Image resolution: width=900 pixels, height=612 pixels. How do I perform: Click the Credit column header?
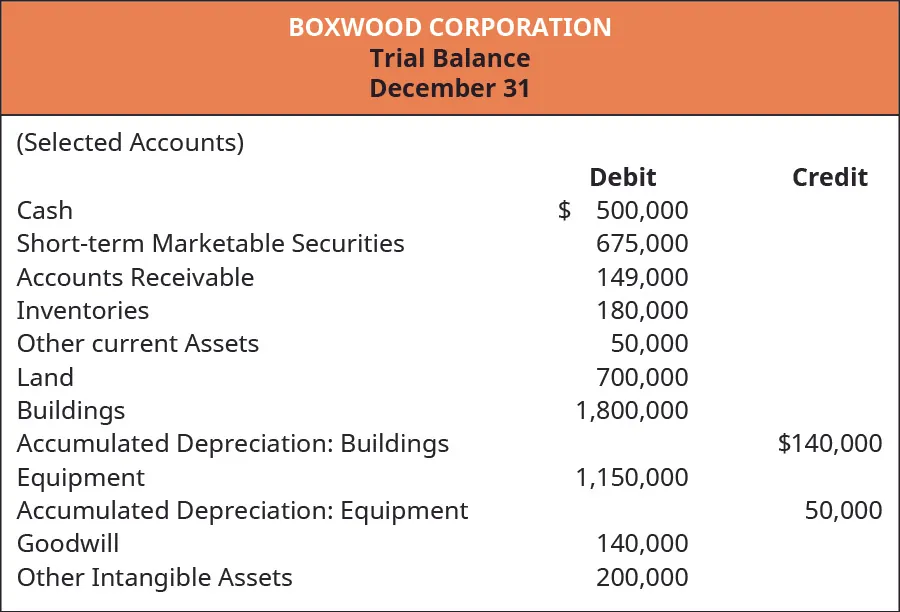point(829,177)
